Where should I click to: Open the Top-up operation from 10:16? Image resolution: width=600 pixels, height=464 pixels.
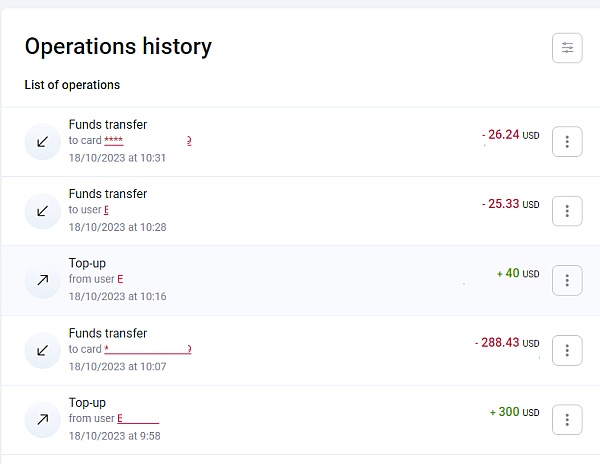(x=87, y=264)
